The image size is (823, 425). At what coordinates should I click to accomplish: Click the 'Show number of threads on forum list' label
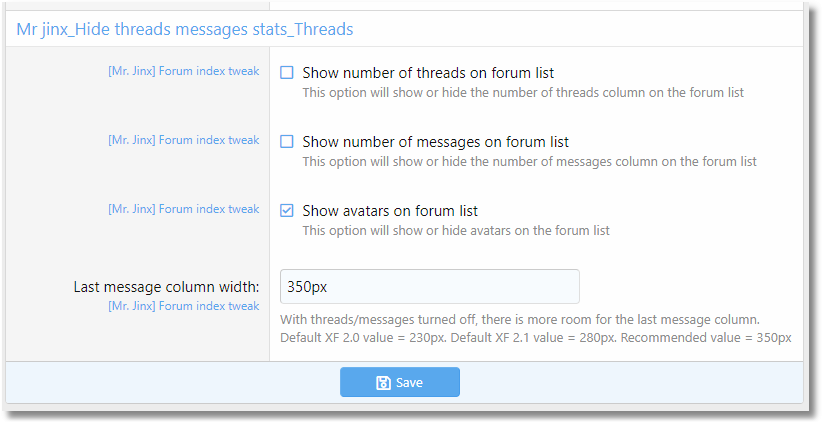pos(428,73)
